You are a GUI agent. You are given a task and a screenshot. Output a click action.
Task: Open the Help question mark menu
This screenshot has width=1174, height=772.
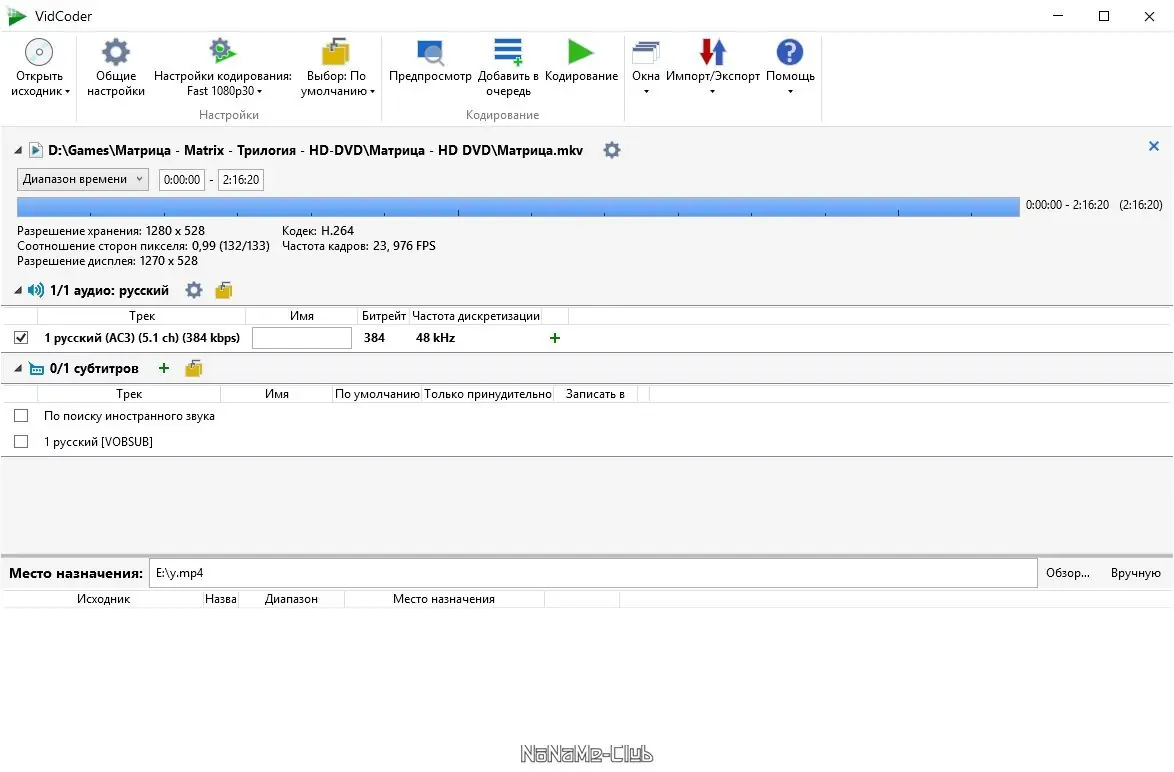790,53
